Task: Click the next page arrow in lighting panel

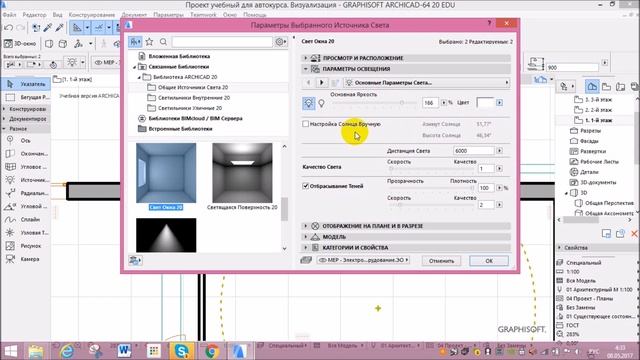Action: [322, 83]
